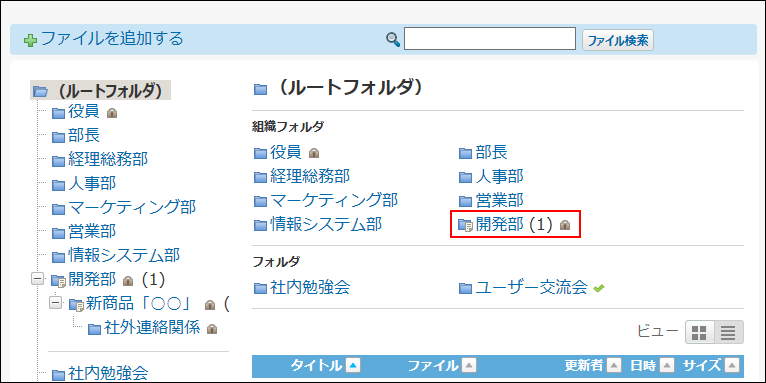The height and width of the screenshot is (383, 766).
Task: Click the 更新者 column sort arrow
Action: click(x=614, y=365)
